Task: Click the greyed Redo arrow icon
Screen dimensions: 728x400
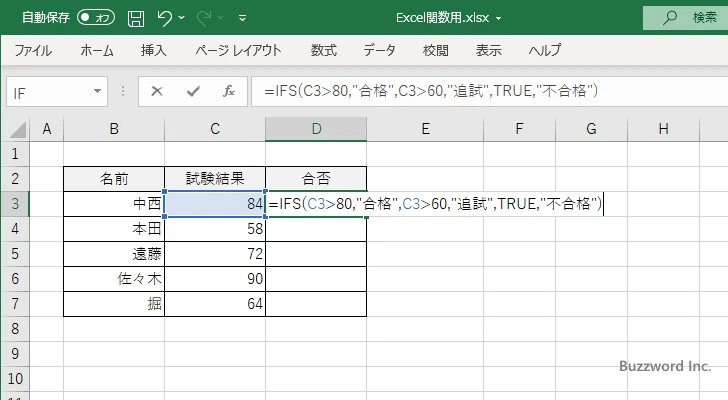Action: [x=203, y=18]
